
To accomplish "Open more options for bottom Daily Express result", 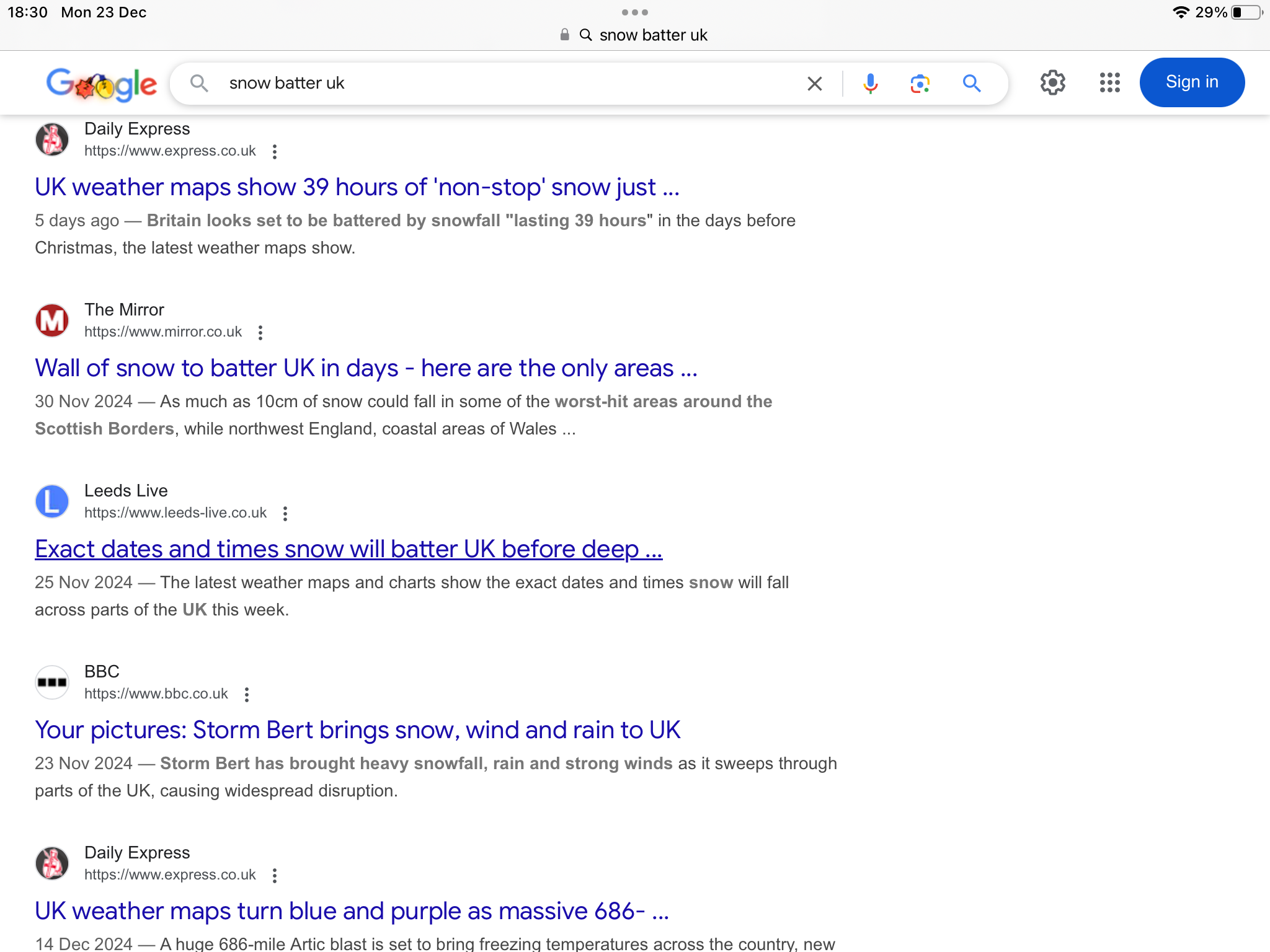I will click(274, 875).
